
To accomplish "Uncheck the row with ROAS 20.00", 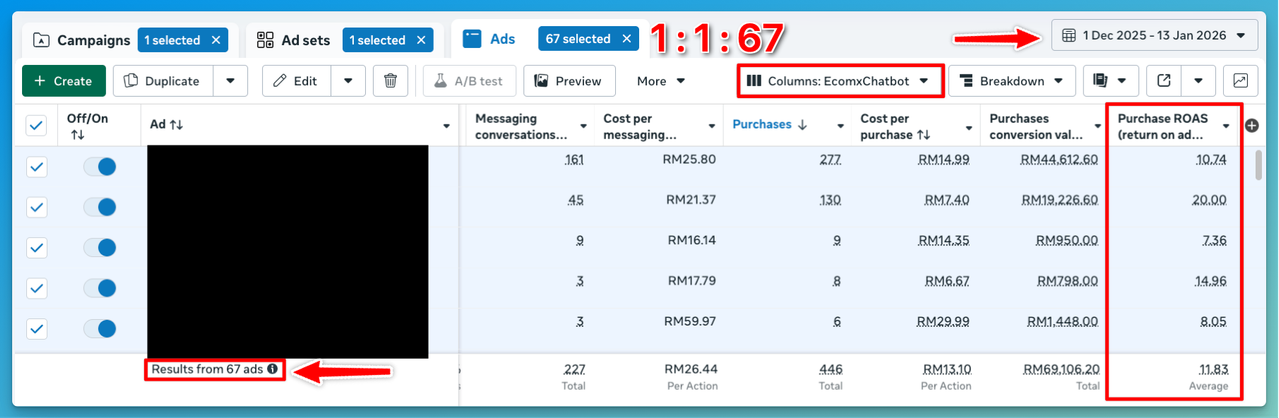I will 36,207.
